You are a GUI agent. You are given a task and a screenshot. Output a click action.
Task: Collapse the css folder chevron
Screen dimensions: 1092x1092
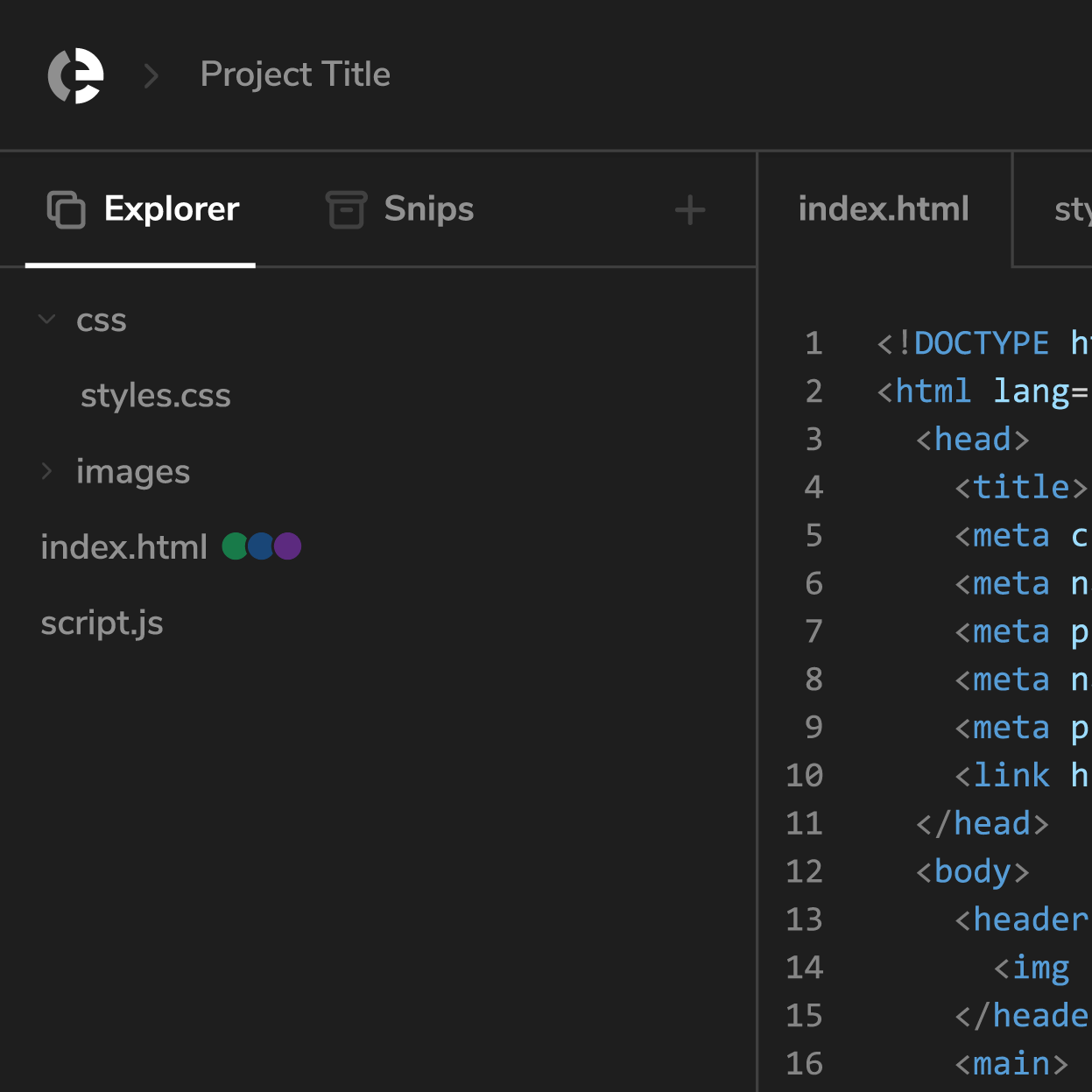pos(46,320)
